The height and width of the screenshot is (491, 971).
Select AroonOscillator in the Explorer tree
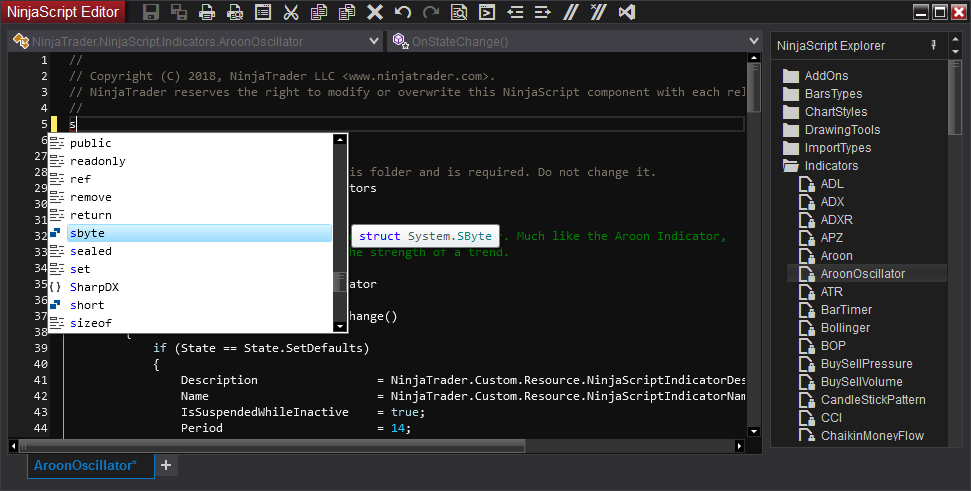coord(867,274)
